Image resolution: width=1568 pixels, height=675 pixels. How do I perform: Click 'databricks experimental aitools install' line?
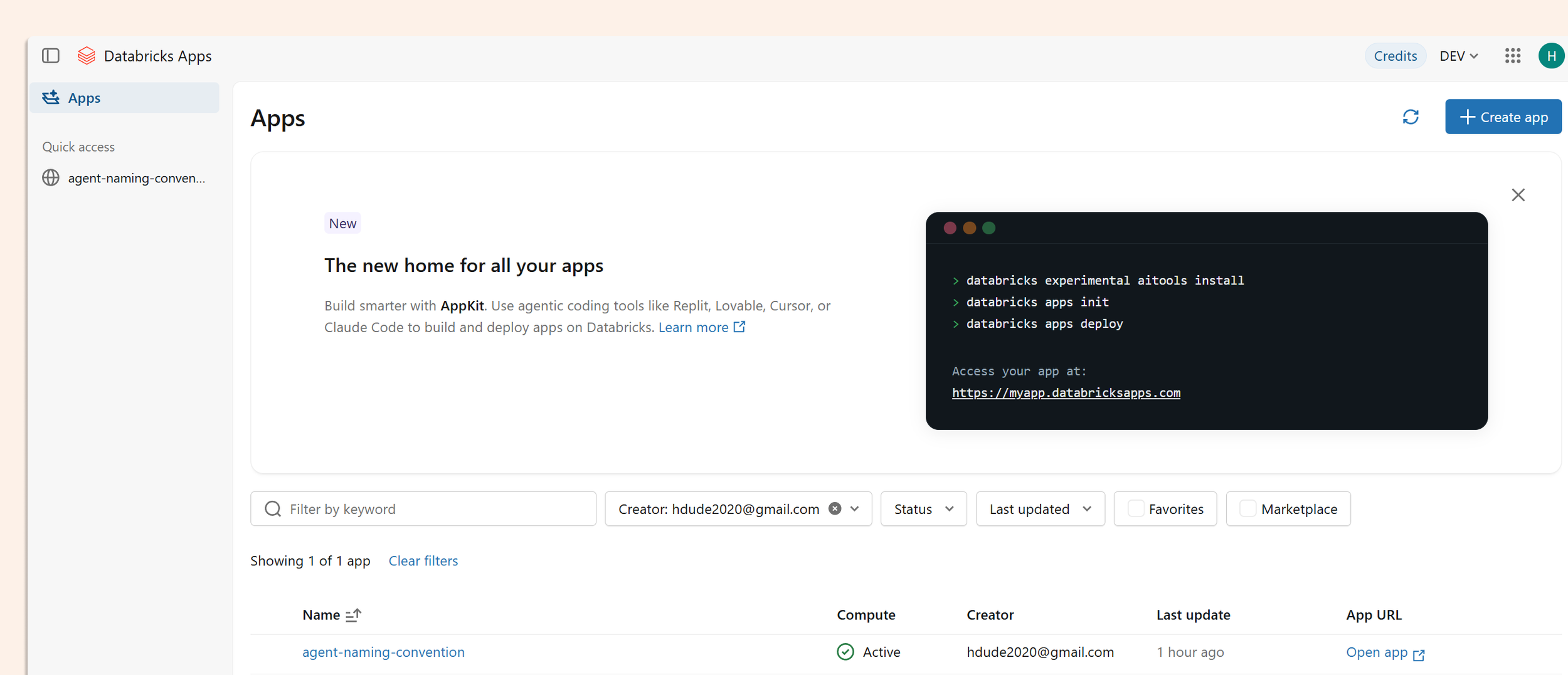[x=1105, y=281]
